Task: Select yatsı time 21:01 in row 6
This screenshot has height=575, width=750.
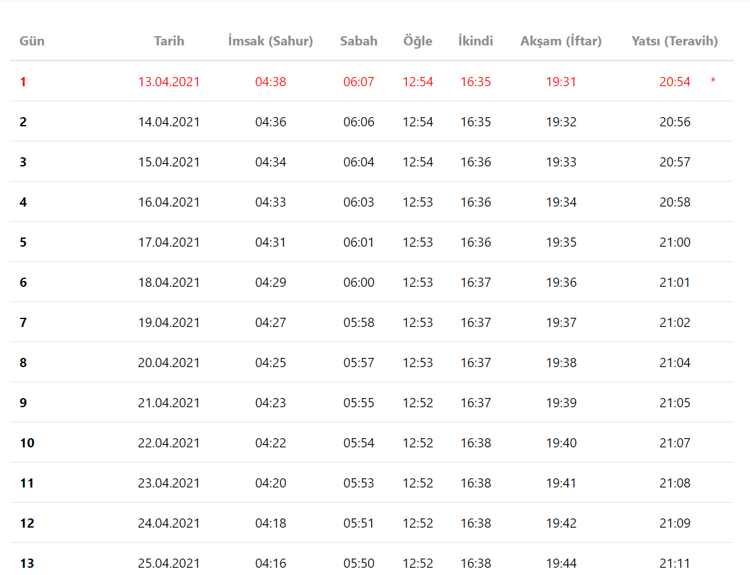Action: pyautogui.click(x=675, y=282)
